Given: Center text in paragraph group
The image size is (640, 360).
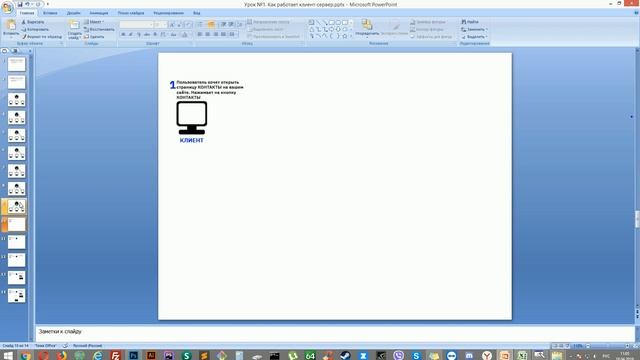Looking at the screenshot, I should 207,35.
